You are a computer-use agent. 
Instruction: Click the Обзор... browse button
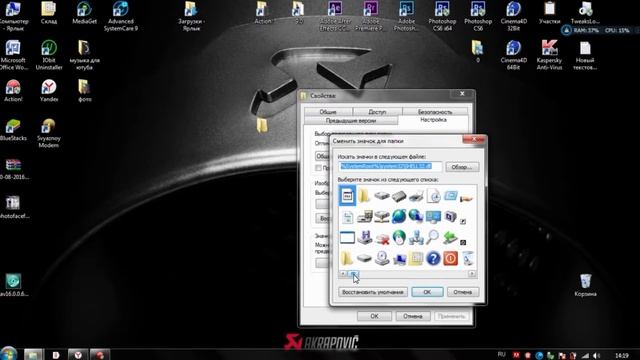pyautogui.click(x=462, y=167)
